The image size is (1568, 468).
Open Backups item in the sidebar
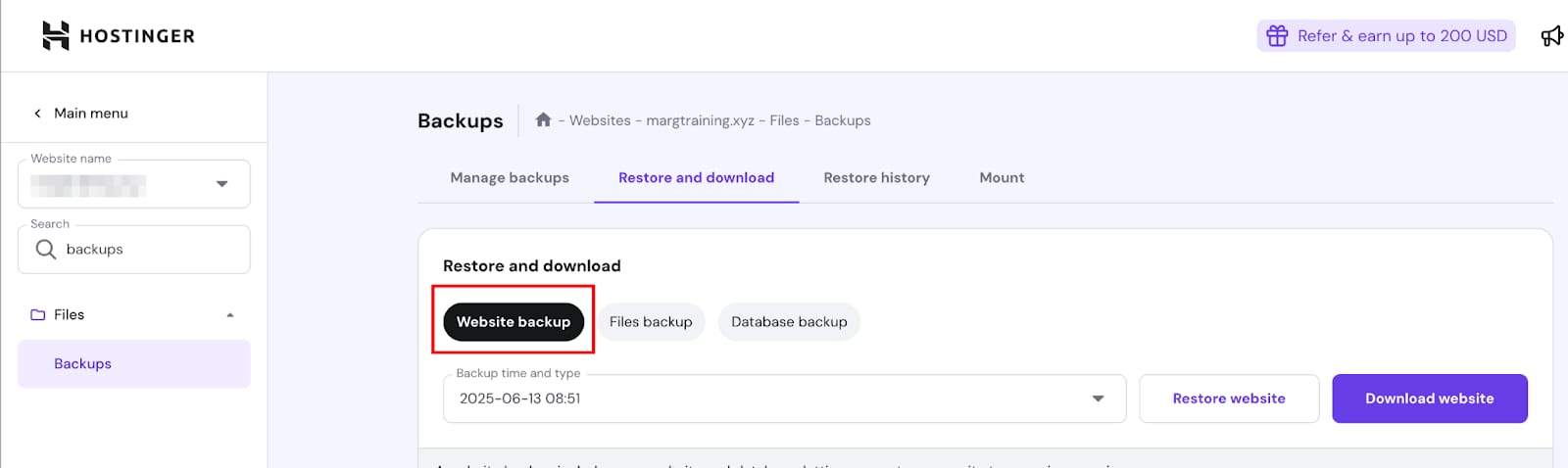click(83, 364)
